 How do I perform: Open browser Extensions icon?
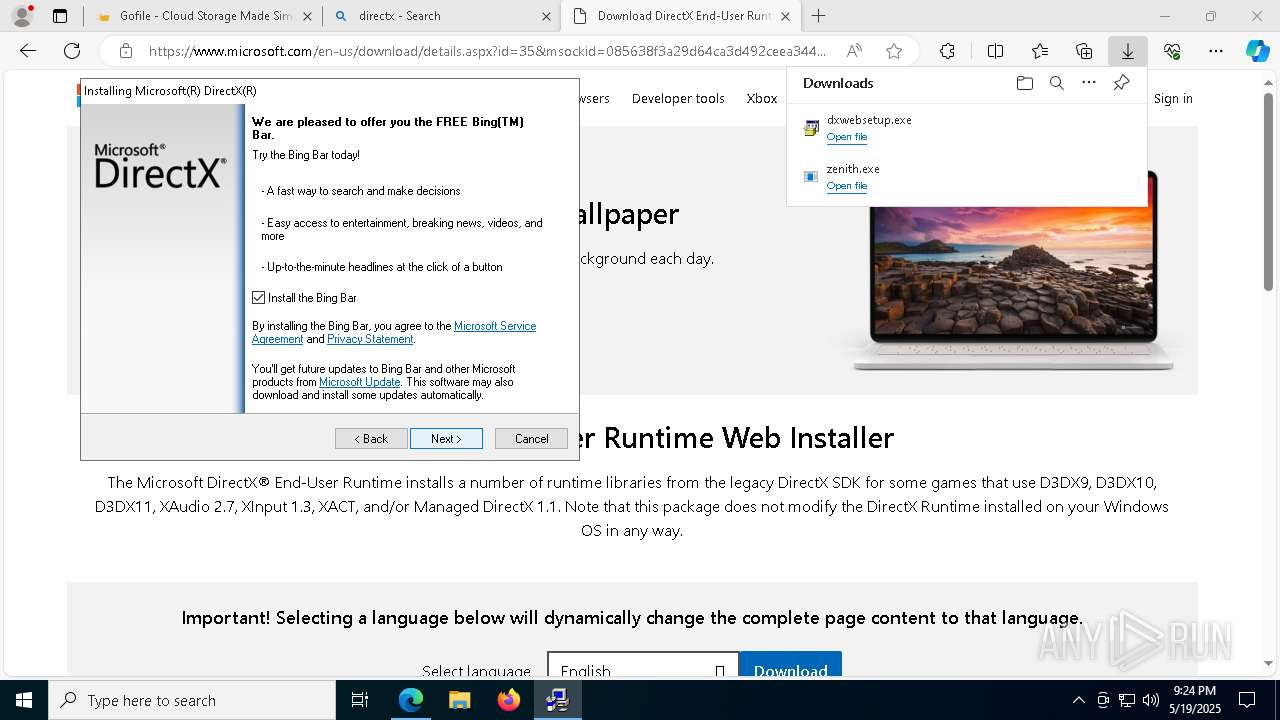[947, 51]
